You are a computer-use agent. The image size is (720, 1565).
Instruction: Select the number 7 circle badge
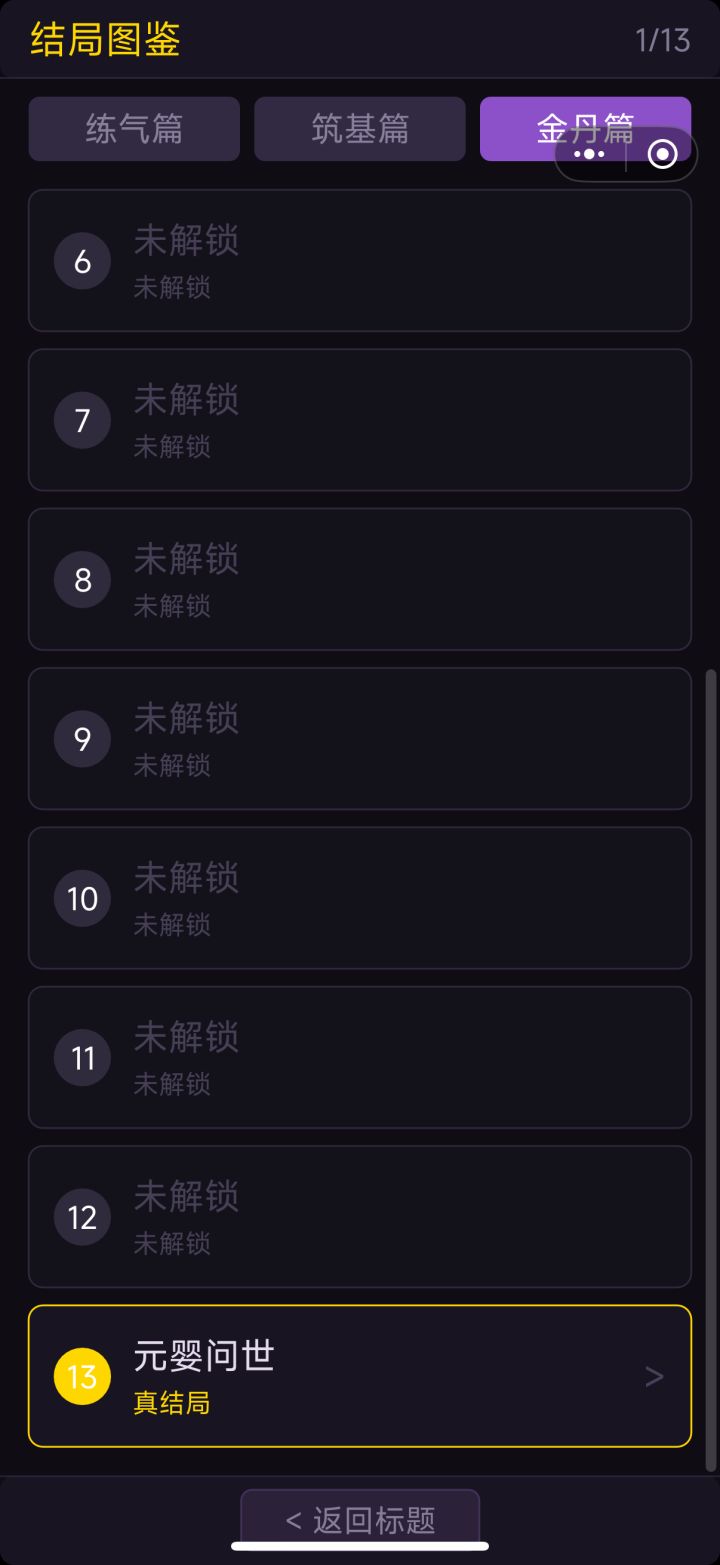coord(82,420)
